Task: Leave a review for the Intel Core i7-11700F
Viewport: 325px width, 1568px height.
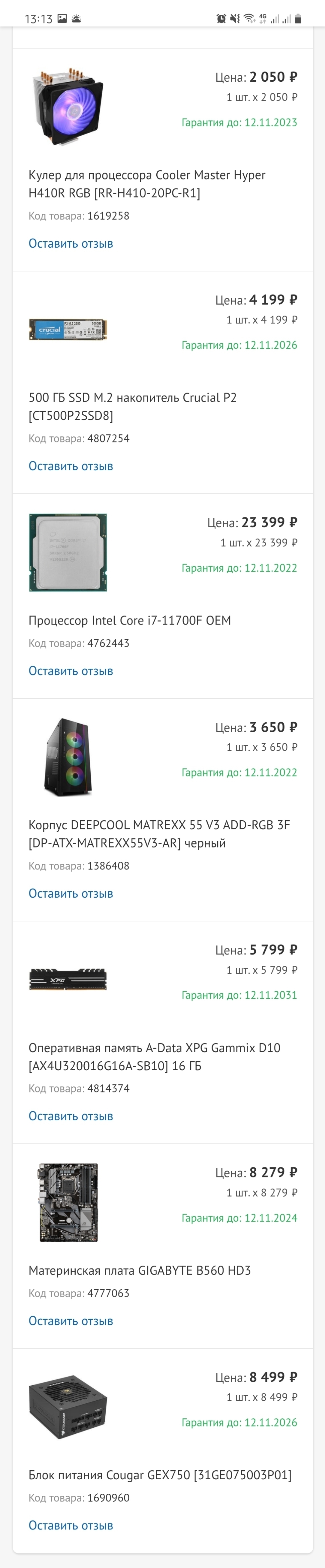Action: [71, 671]
